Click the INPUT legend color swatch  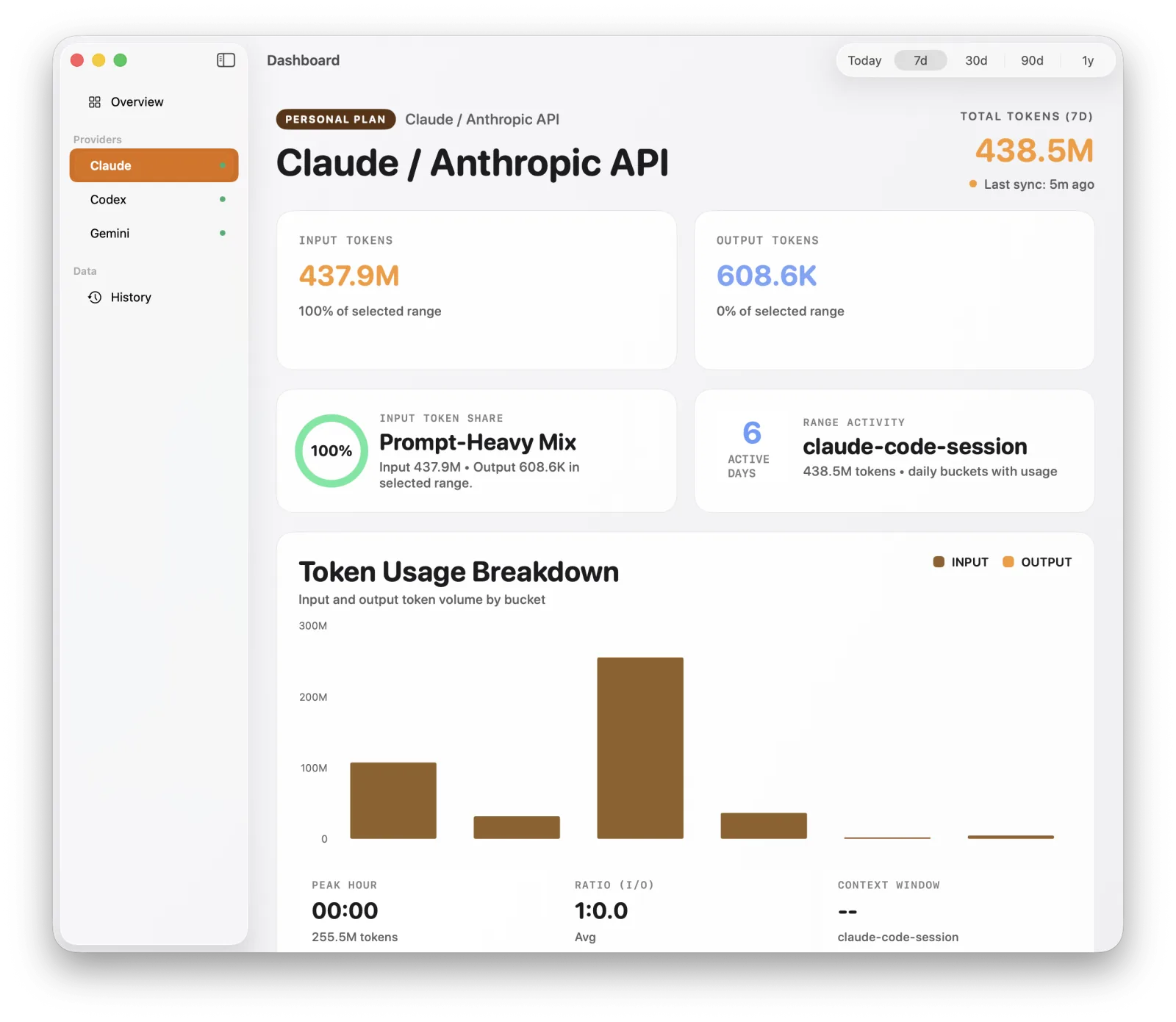tap(939, 562)
